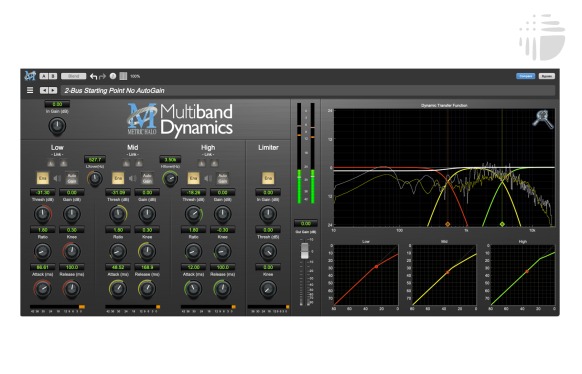The width and height of the screenshot is (582, 374).
Task: Click the High band Thresh knob
Action: 193,214
